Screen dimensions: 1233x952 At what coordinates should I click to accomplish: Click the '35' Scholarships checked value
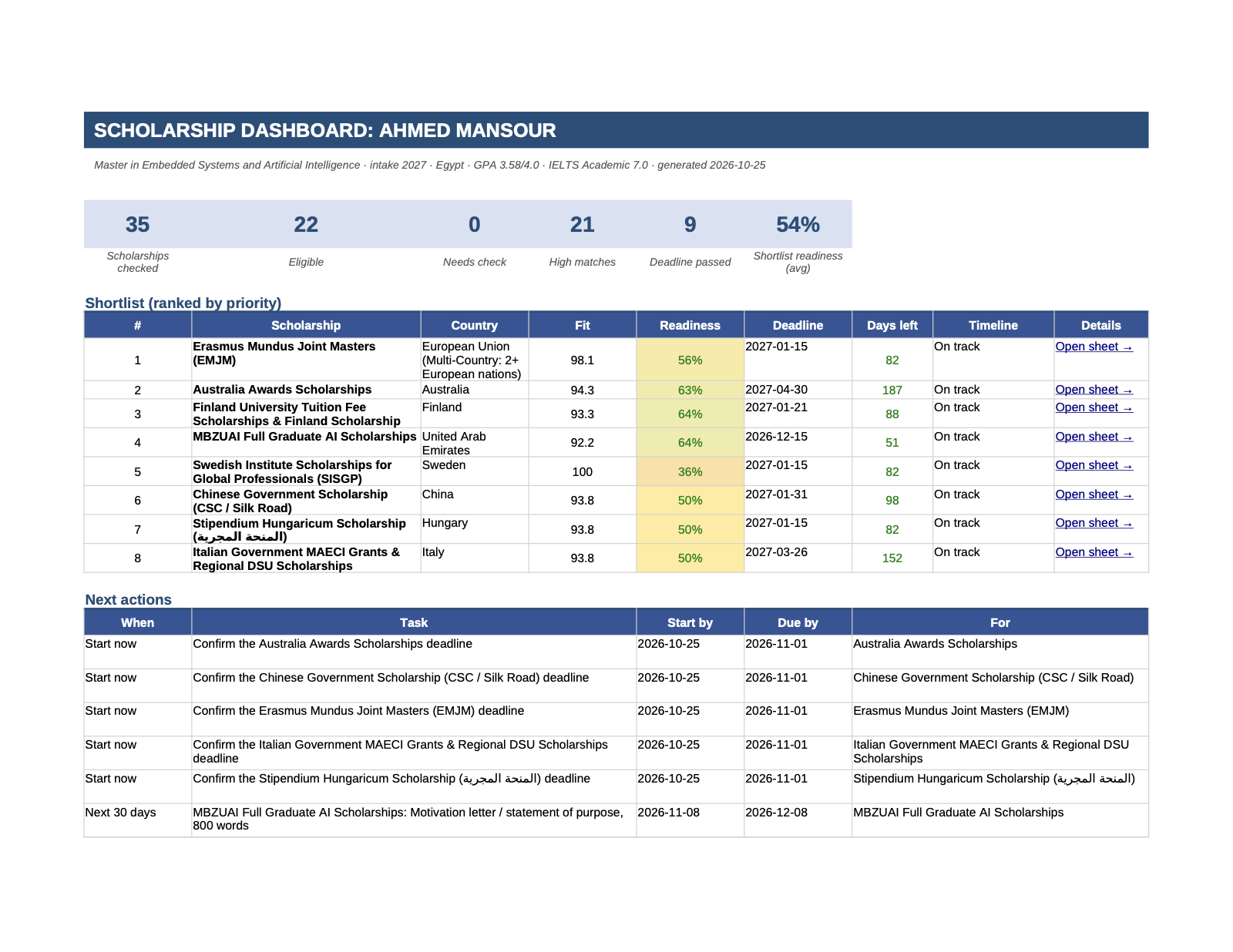137,224
